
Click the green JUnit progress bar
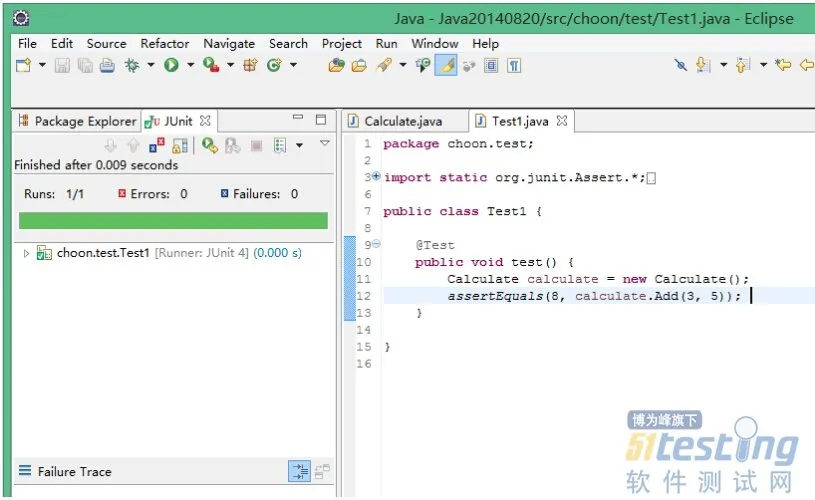173,220
